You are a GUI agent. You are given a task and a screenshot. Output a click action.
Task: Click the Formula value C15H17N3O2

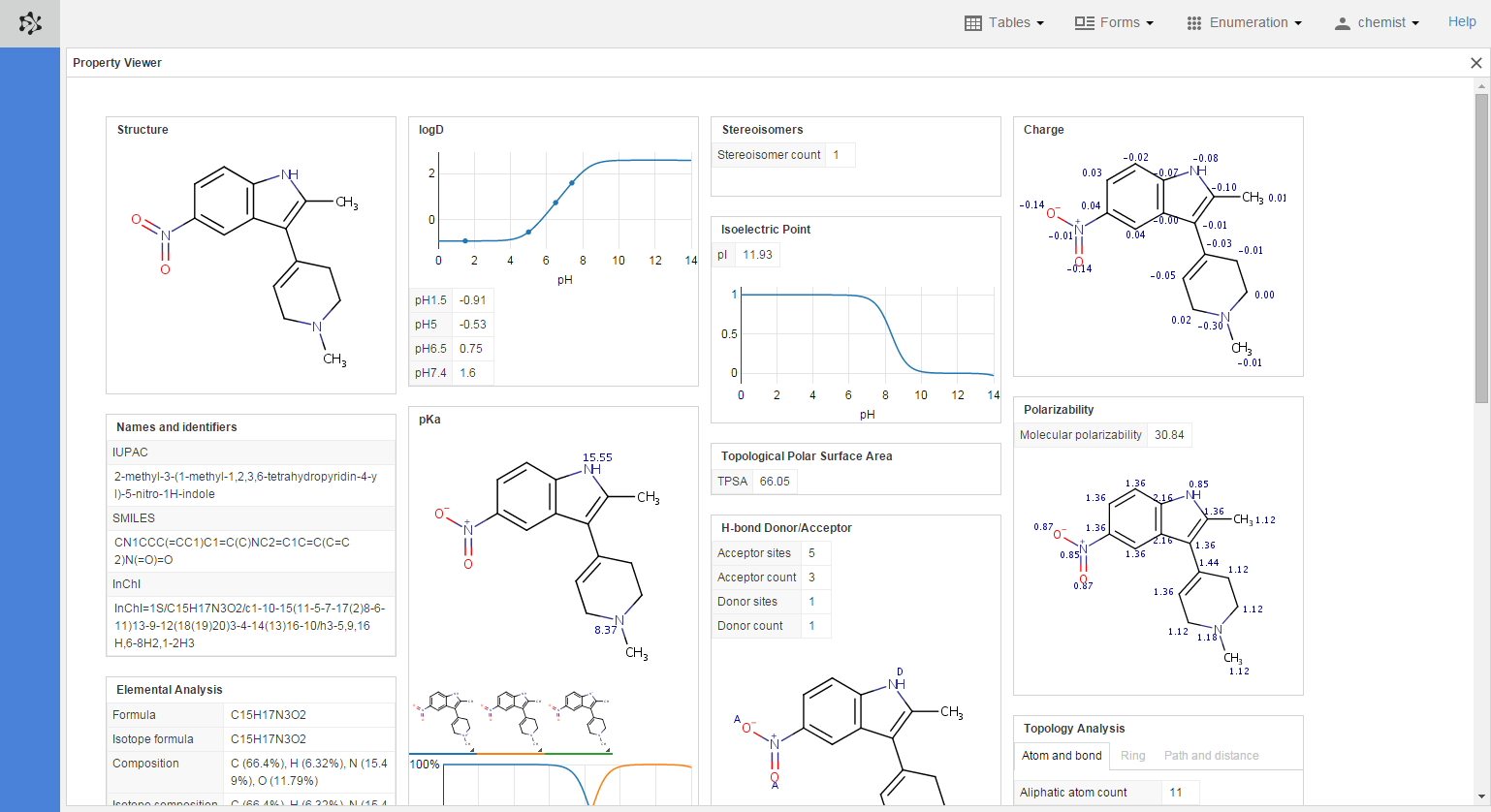(269, 715)
